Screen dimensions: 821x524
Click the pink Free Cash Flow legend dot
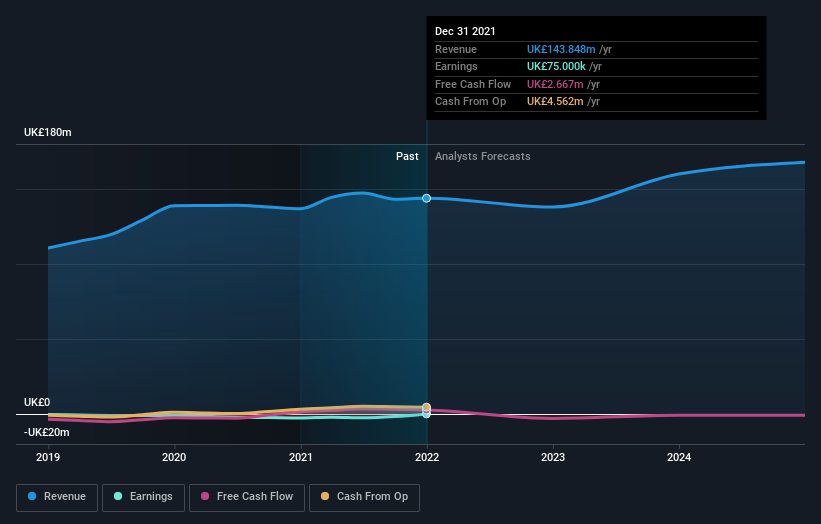click(x=205, y=496)
